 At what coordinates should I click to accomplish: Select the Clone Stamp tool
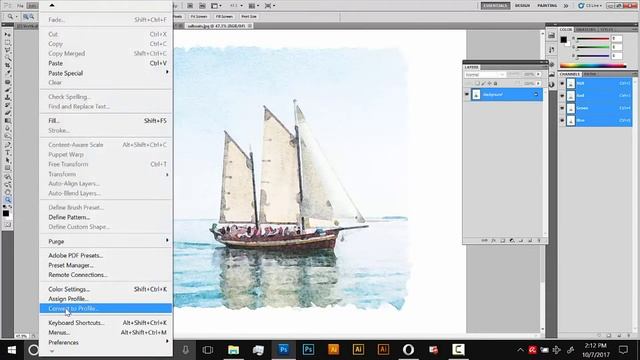7,98
